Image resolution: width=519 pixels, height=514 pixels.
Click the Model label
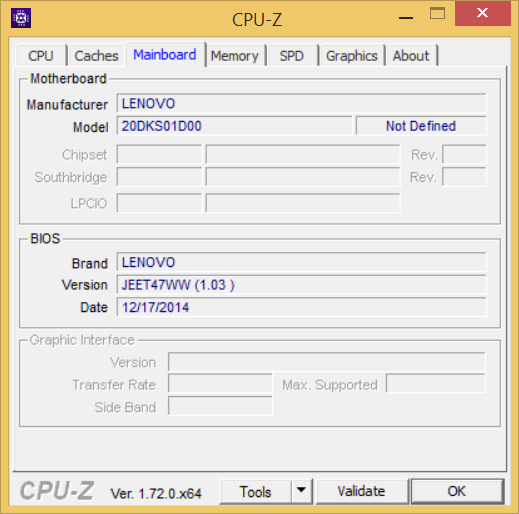pos(91,127)
